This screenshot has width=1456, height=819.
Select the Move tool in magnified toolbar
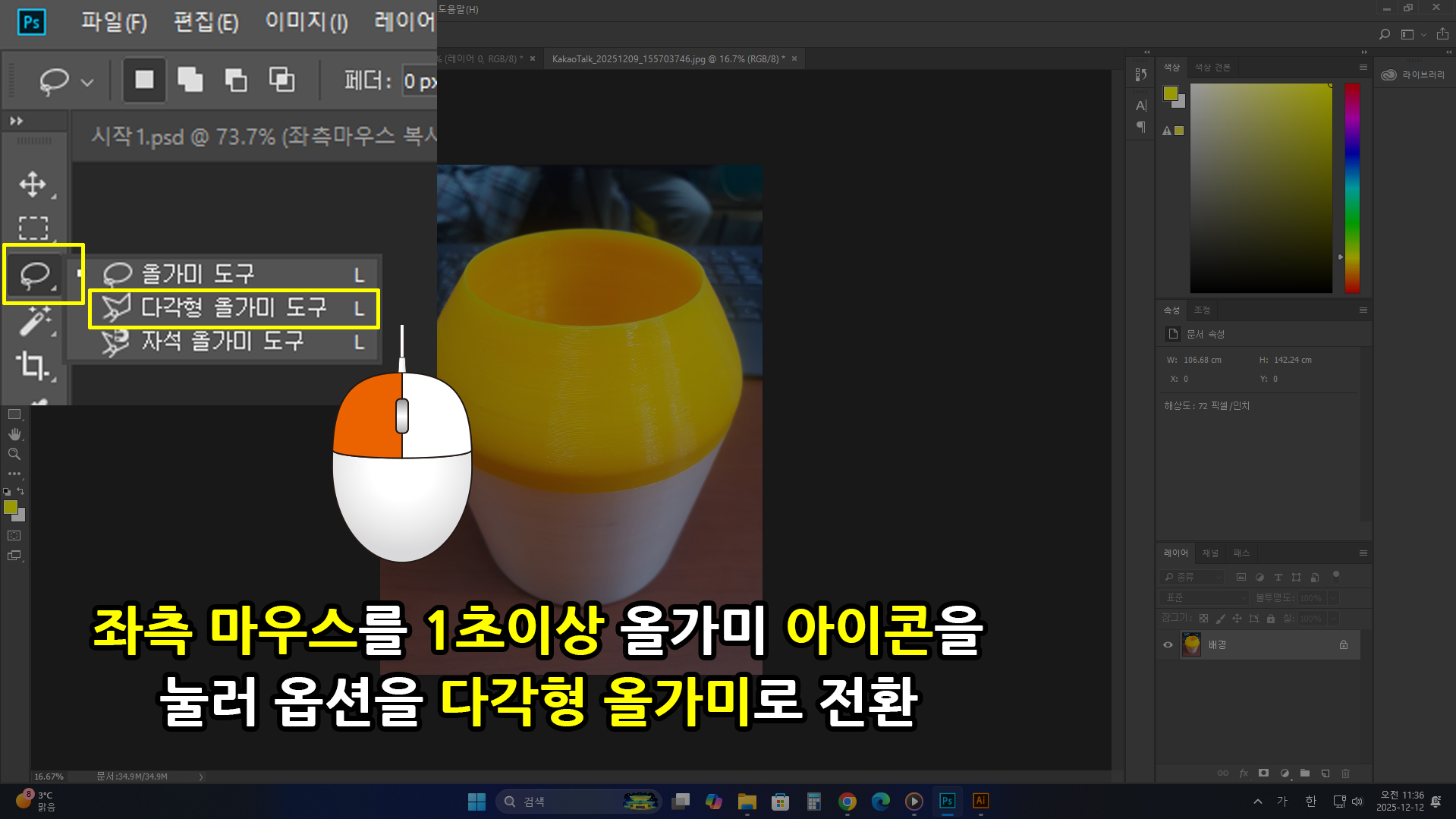[x=33, y=184]
